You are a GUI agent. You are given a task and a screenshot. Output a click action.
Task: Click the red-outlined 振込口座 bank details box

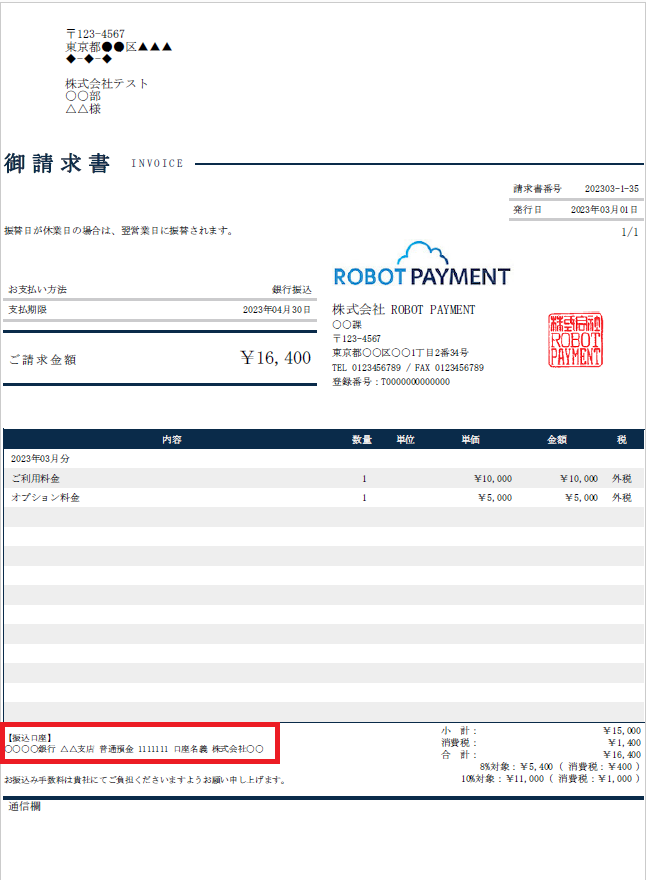140,743
